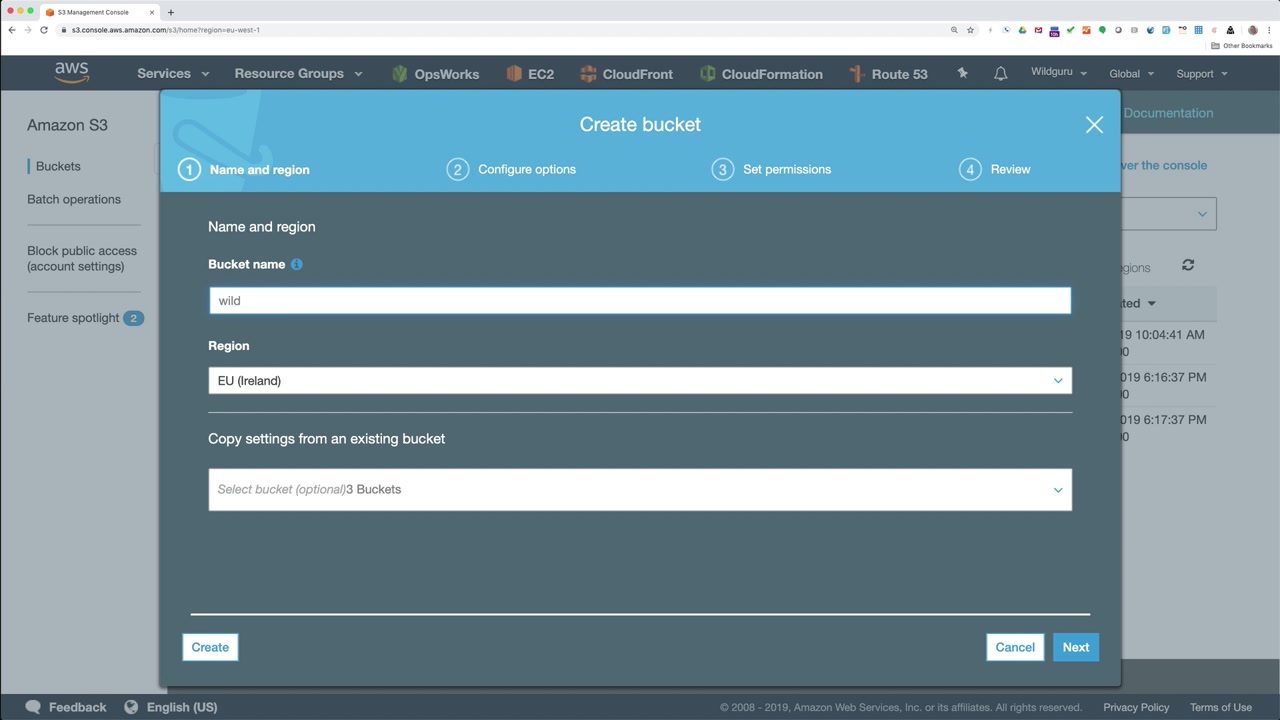The image size is (1280, 720).
Task: Click the sort arrow on the date column
Action: tap(1152, 303)
